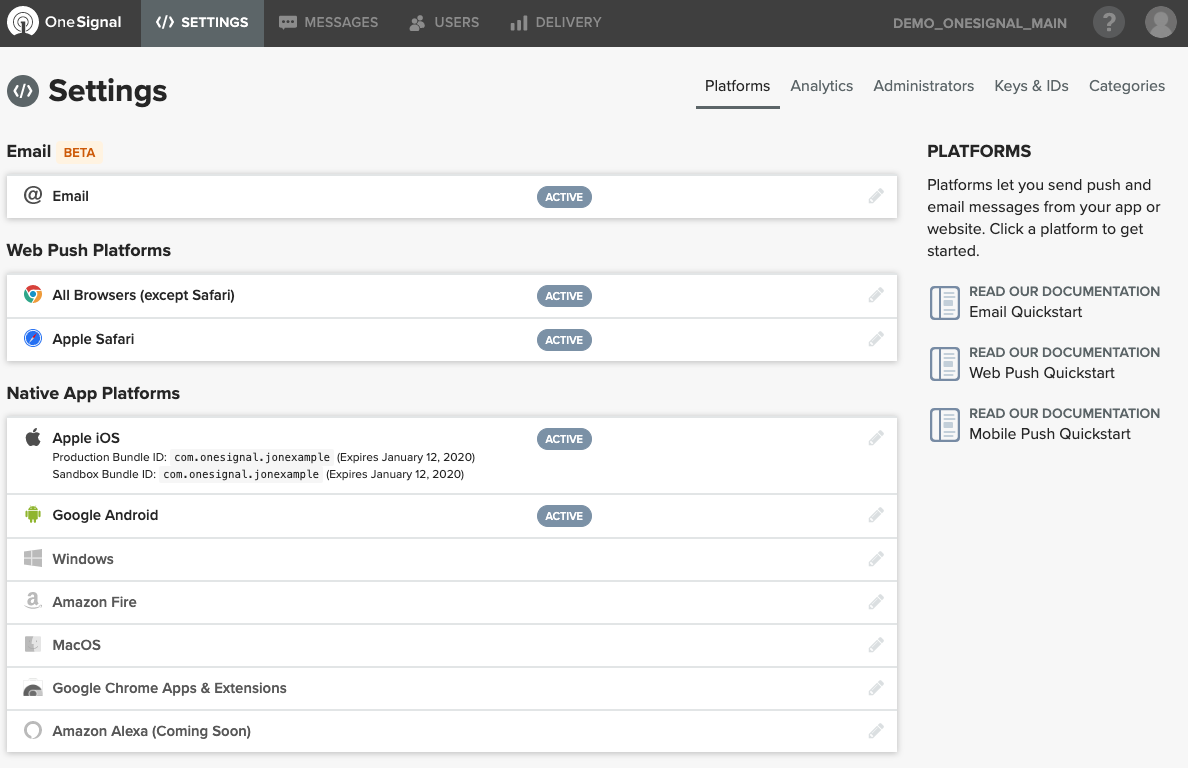Click the Amazon Fire logo icon
The width and height of the screenshot is (1188, 768).
click(33, 601)
